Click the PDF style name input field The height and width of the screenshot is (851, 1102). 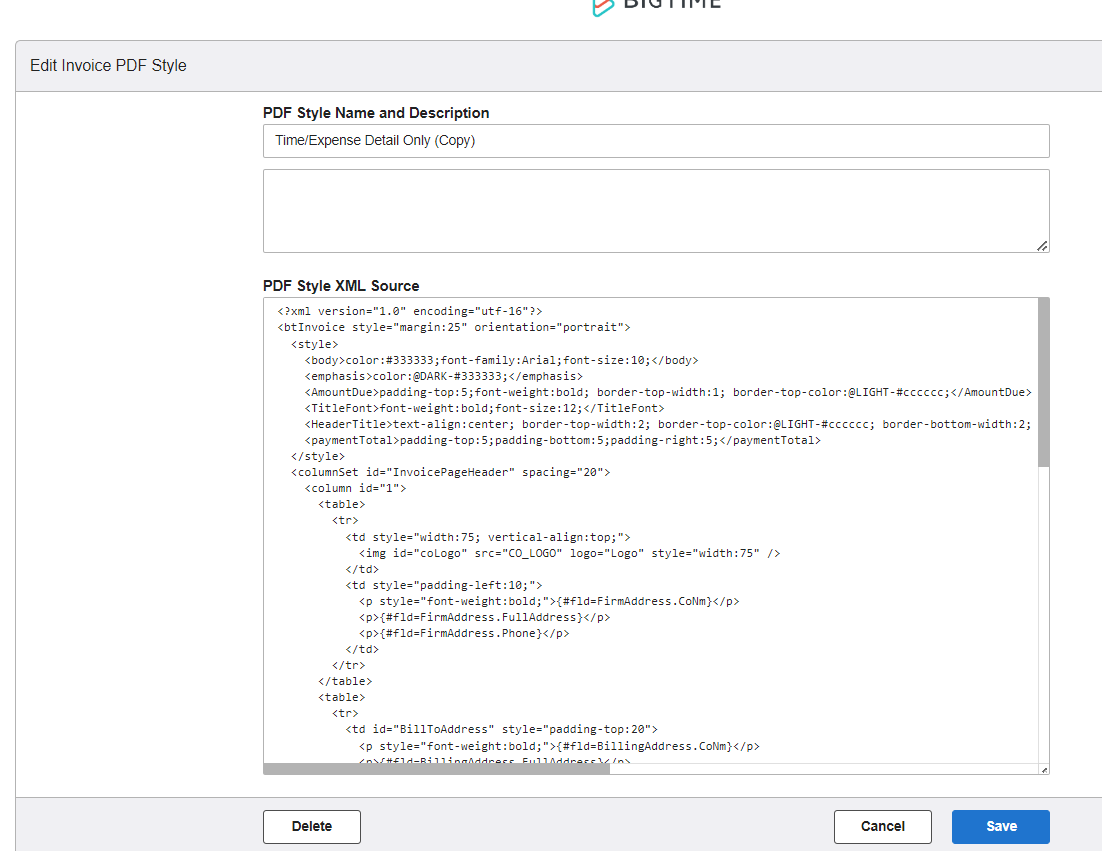[656, 141]
